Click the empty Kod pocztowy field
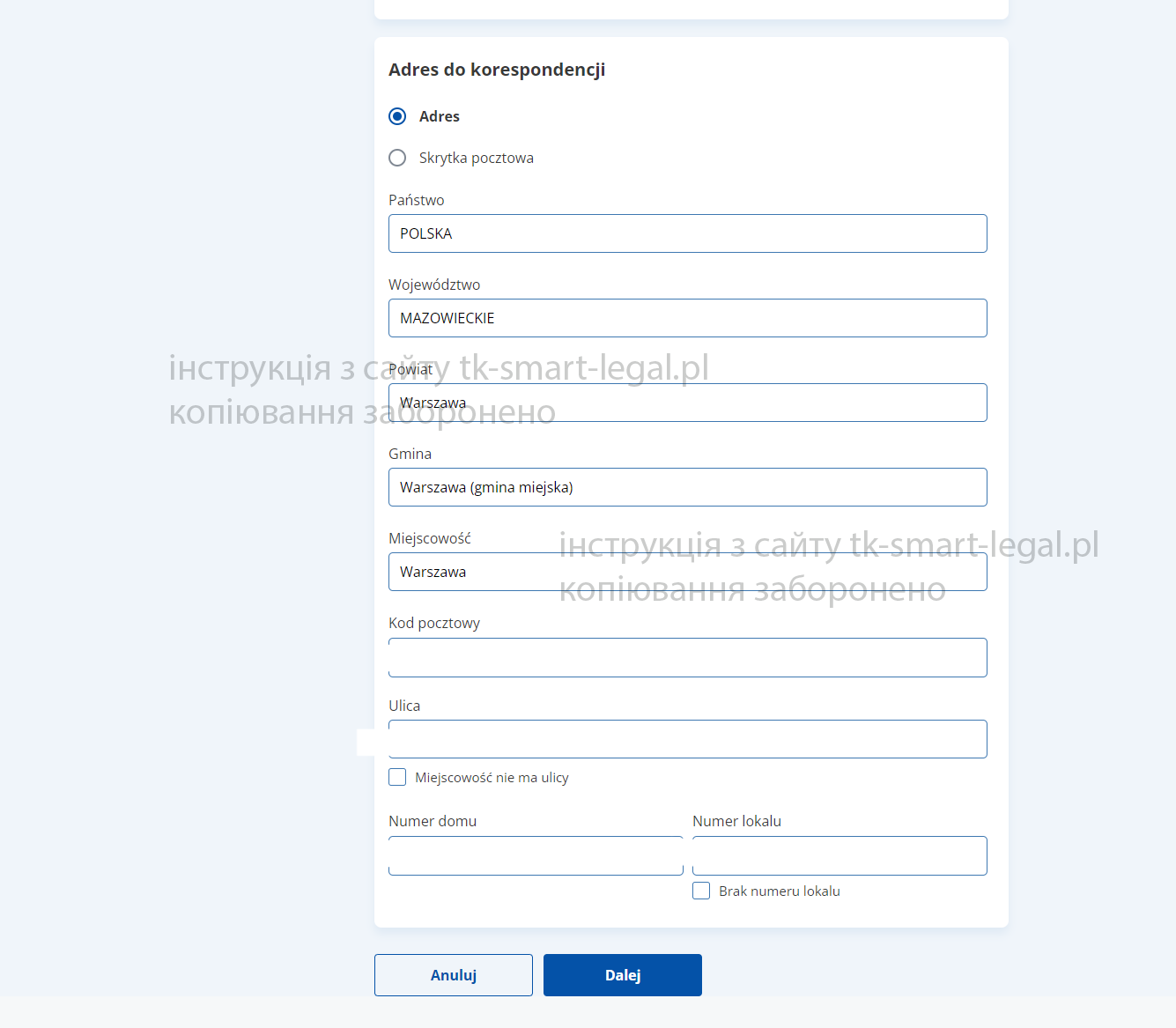 click(687, 657)
